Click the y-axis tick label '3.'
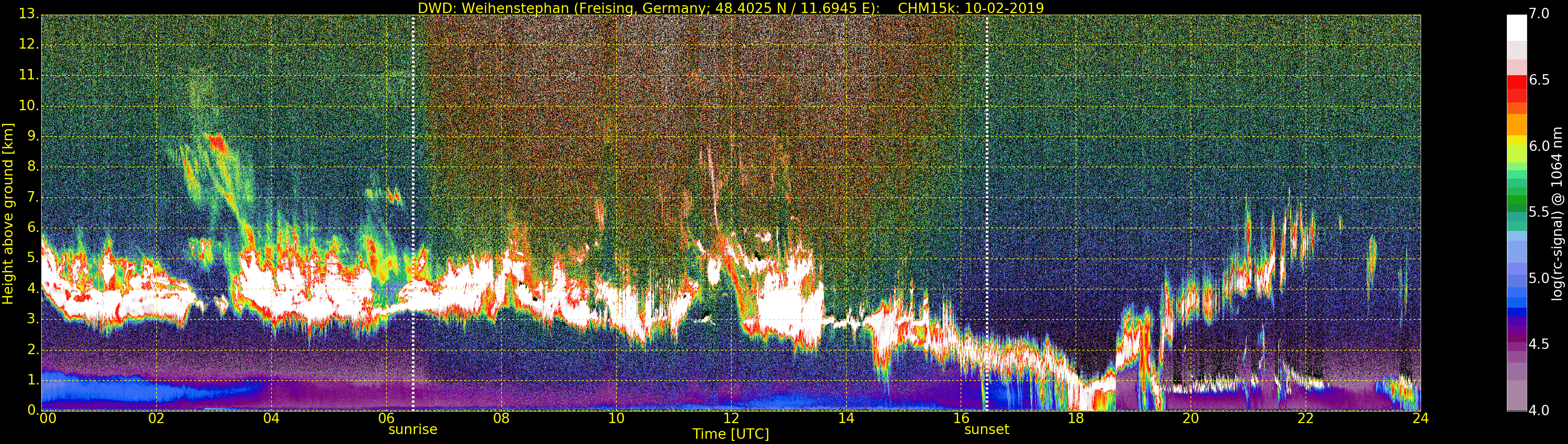1568x444 pixels. coord(33,319)
